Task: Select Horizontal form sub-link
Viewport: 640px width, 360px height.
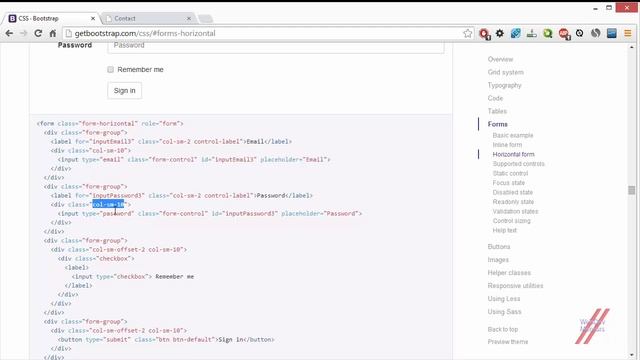Action: click(513, 154)
